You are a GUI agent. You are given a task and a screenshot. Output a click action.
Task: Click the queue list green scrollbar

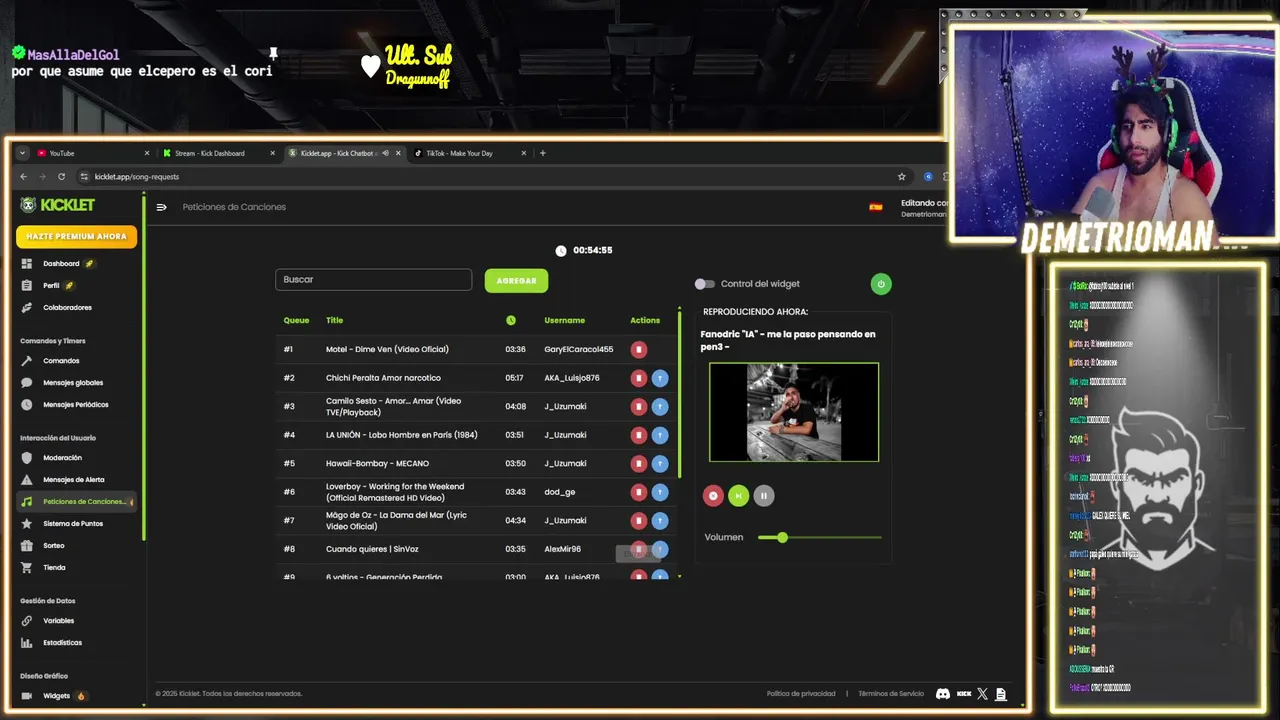(x=680, y=393)
